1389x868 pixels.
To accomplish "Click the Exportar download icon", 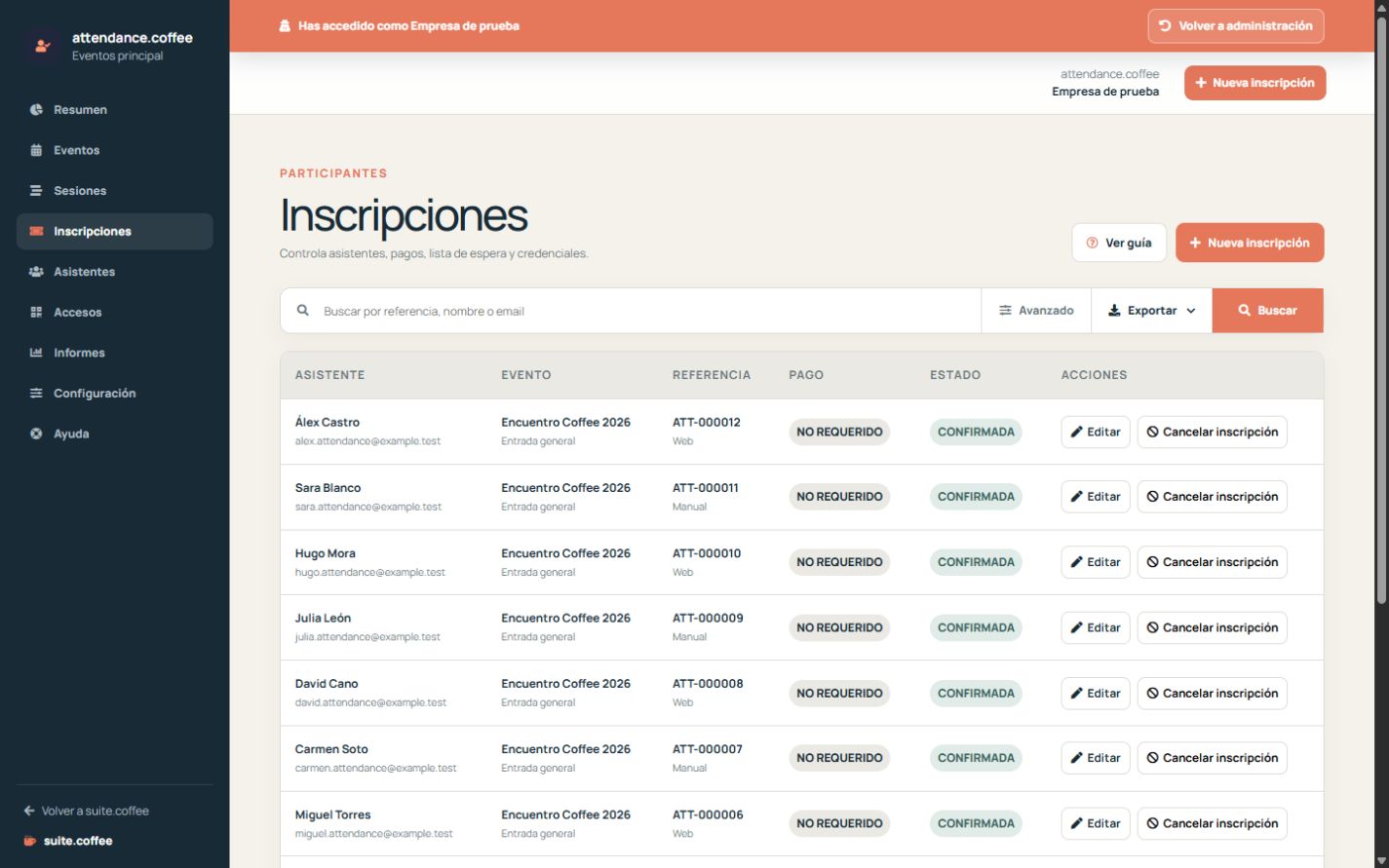I will (1114, 311).
